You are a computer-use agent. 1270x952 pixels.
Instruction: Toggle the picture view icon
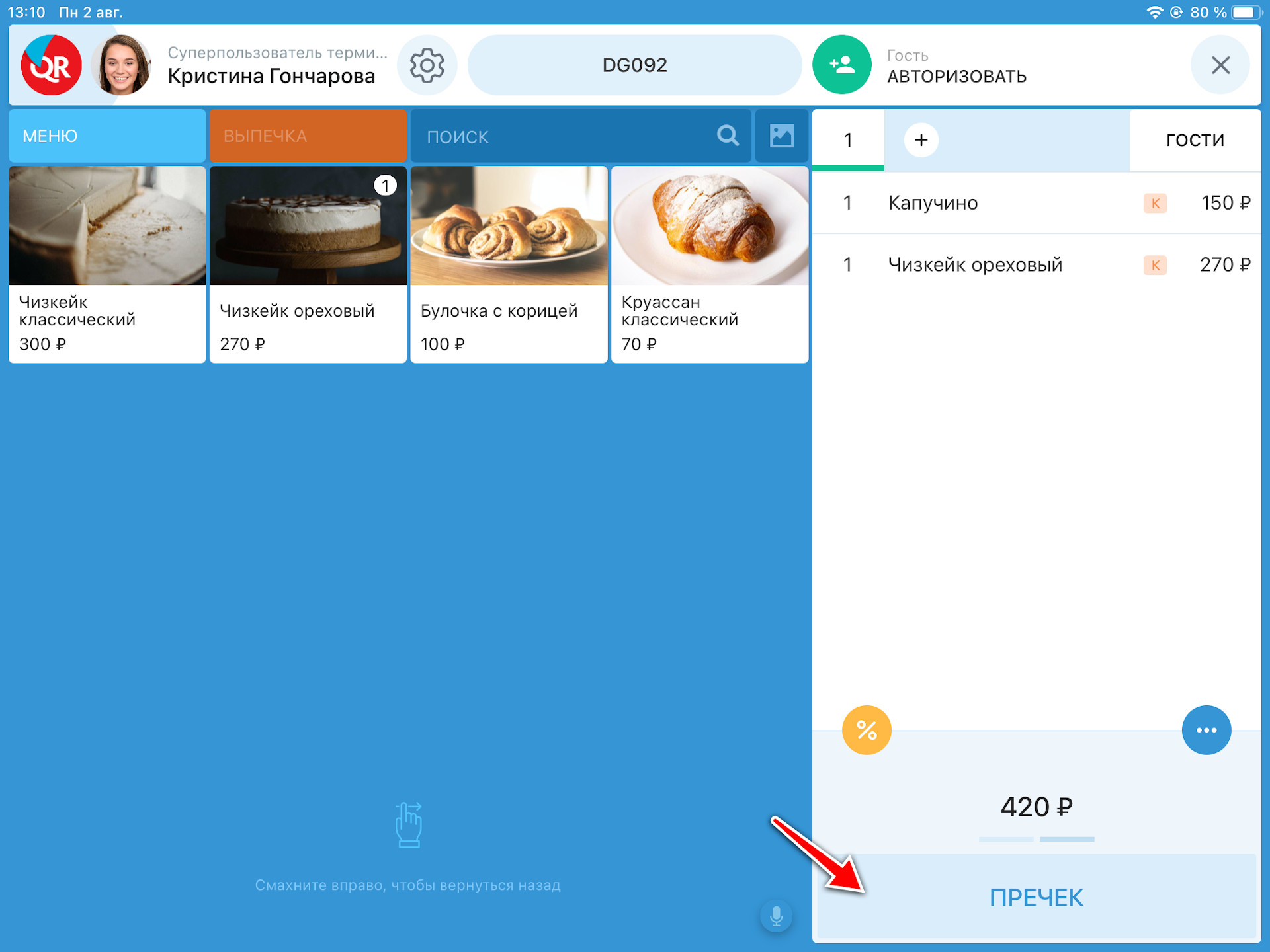782,136
